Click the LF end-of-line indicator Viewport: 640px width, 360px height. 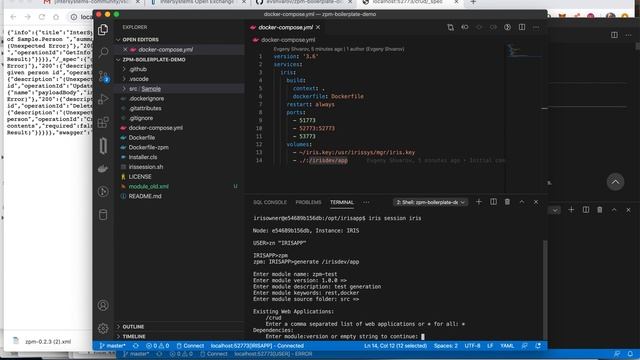click(x=490, y=346)
